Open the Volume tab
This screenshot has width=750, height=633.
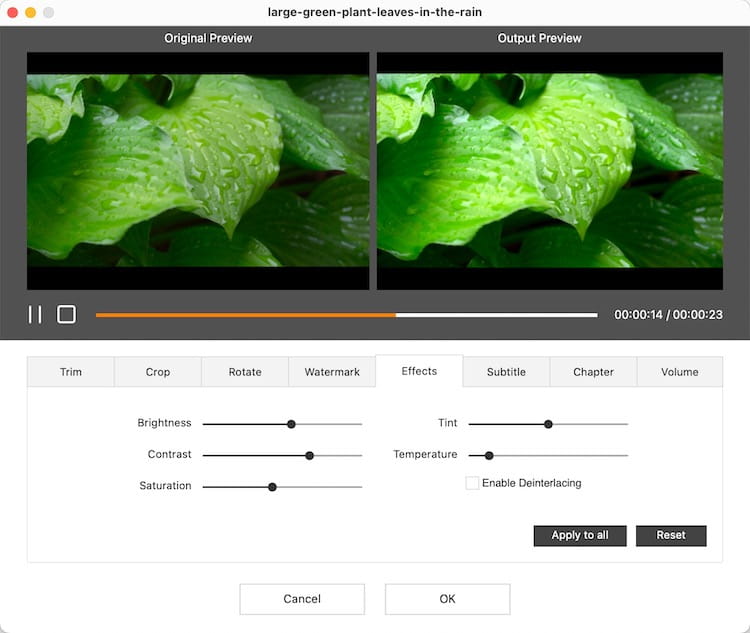coord(680,372)
